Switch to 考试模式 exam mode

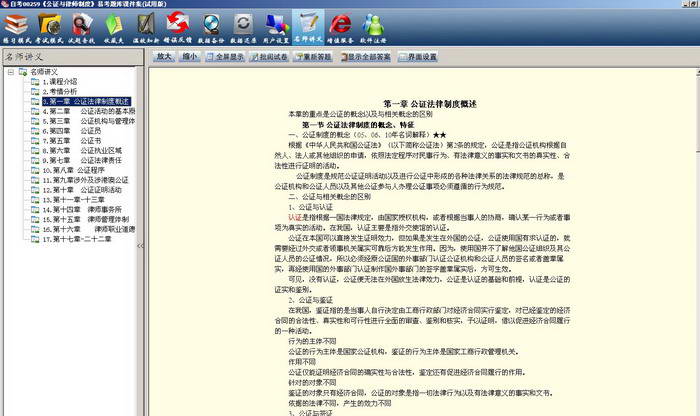pyautogui.click(x=50, y=28)
